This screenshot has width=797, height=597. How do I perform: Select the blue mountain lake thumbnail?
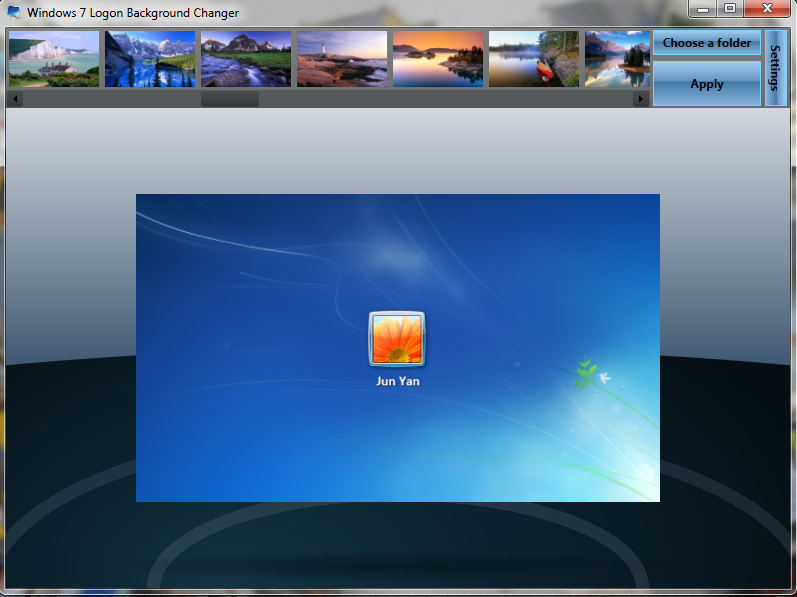coord(150,59)
